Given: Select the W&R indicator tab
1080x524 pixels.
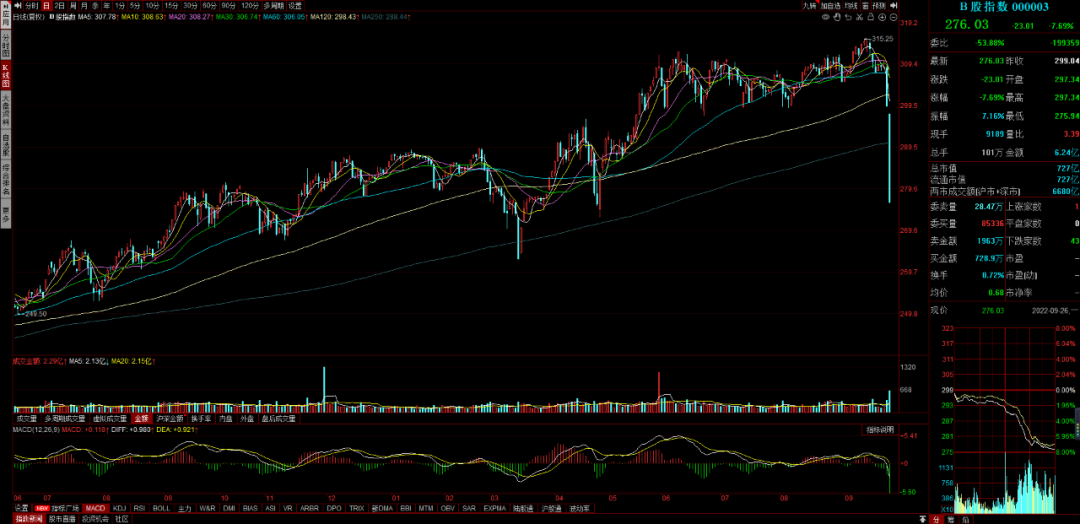Looking at the screenshot, I should [x=207, y=508].
